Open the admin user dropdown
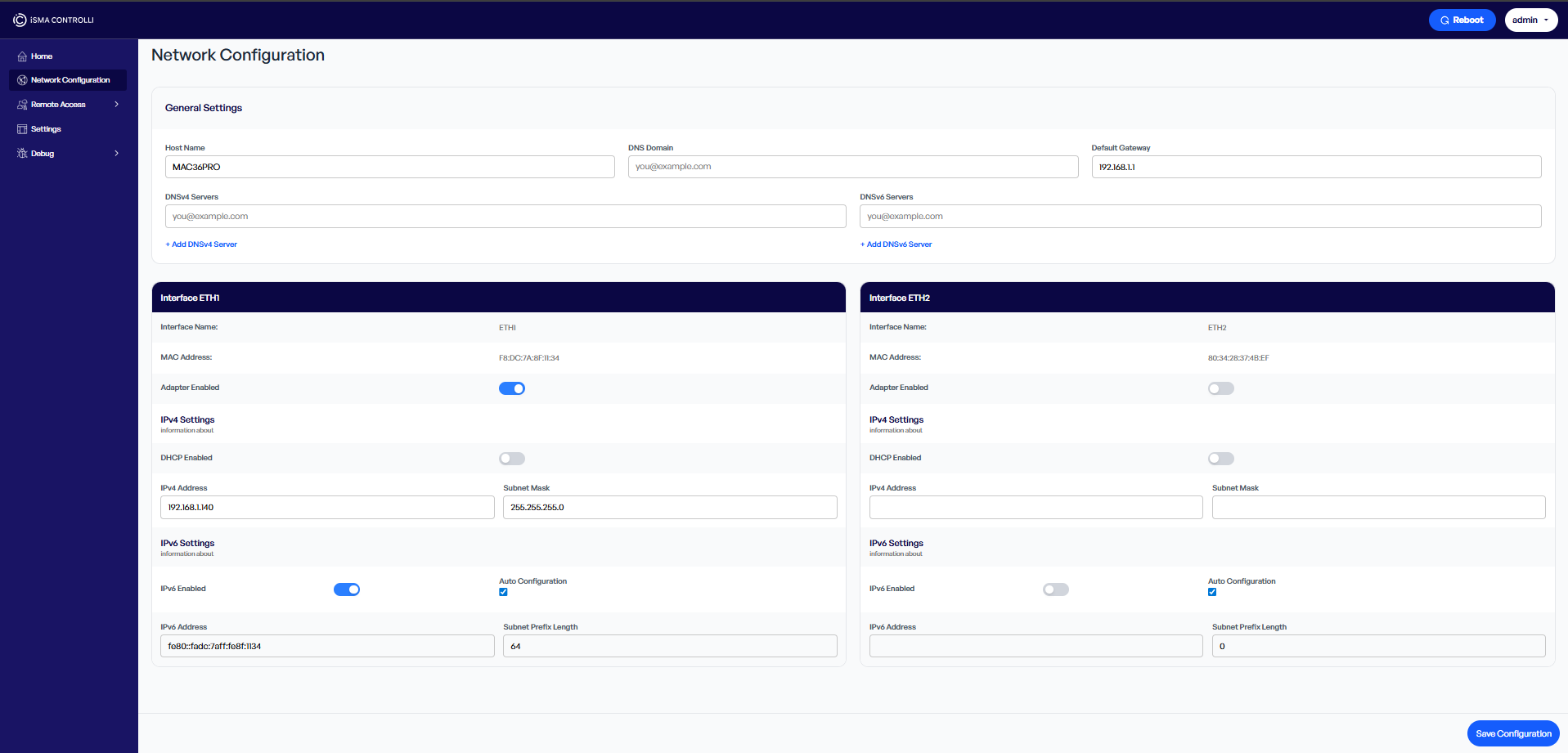Viewport: 1568px width, 753px height. [x=1531, y=20]
